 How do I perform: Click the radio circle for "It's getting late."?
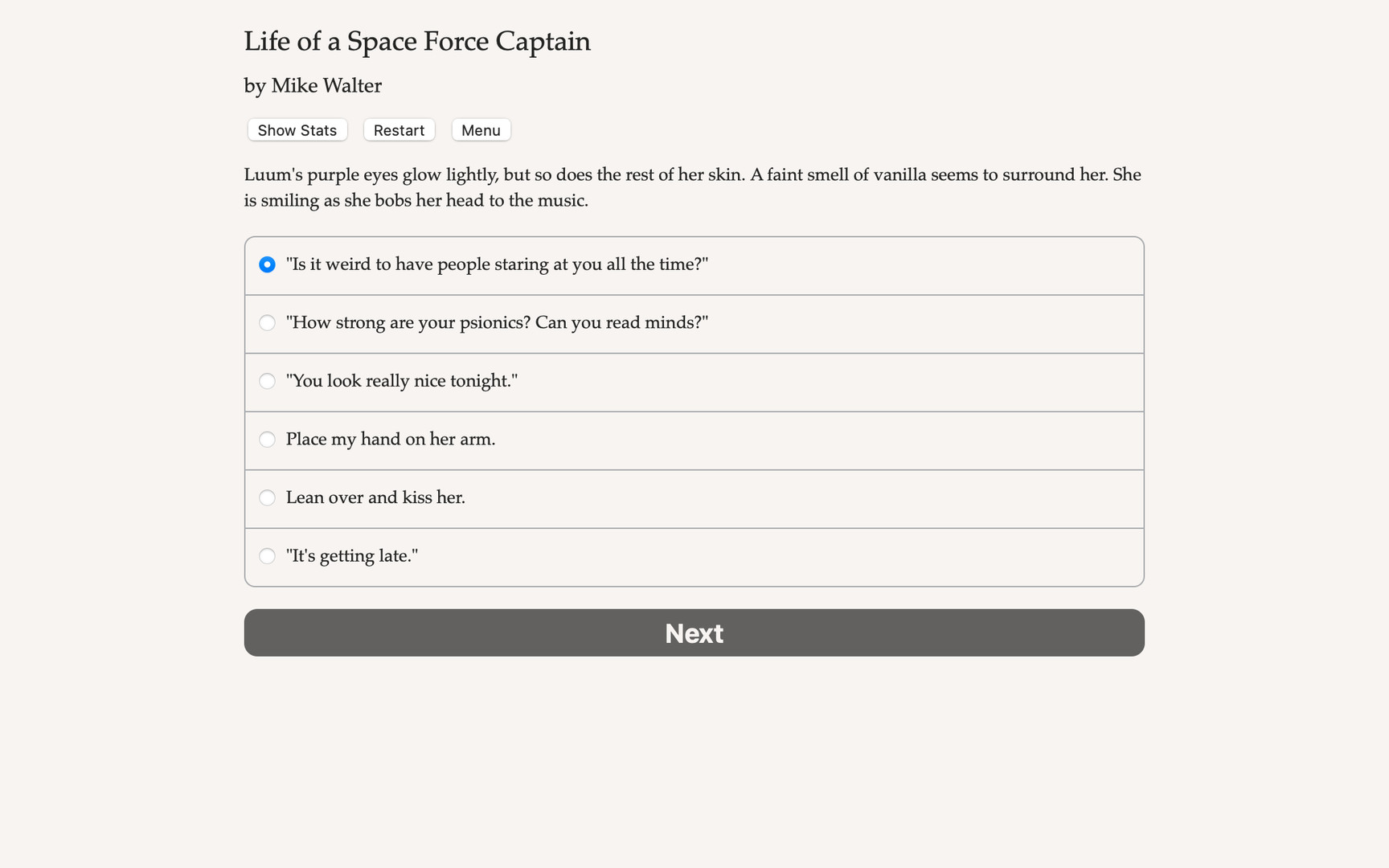click(x=267, y=555)
